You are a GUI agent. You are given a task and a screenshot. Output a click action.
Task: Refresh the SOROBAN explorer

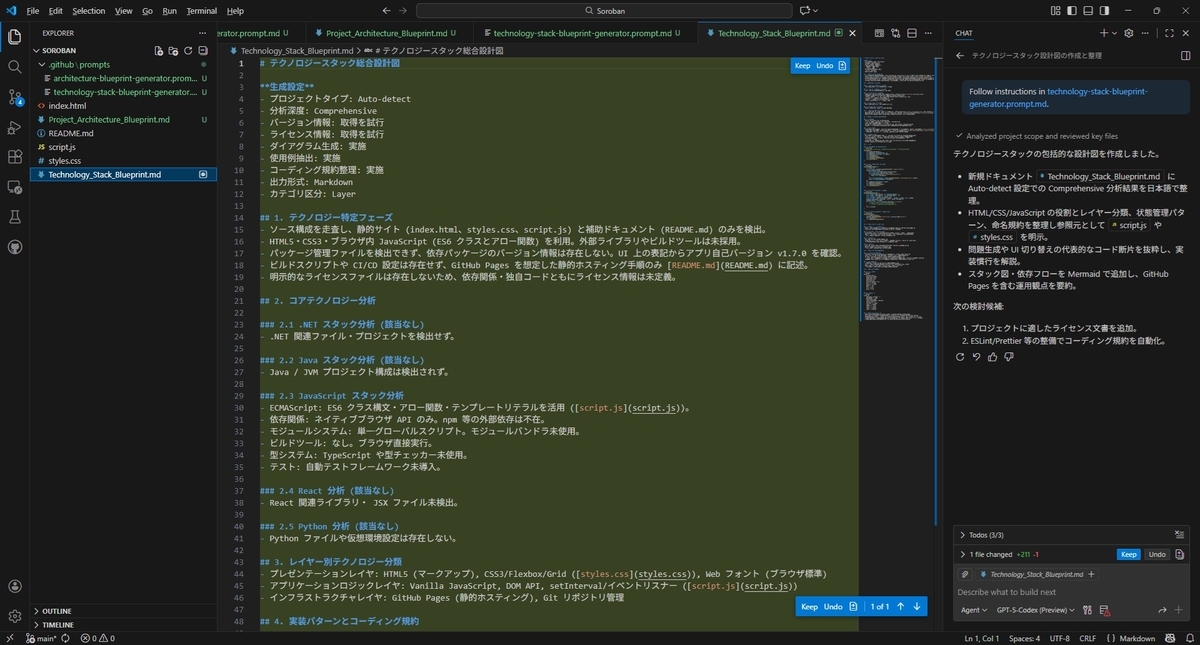(188, 50)
